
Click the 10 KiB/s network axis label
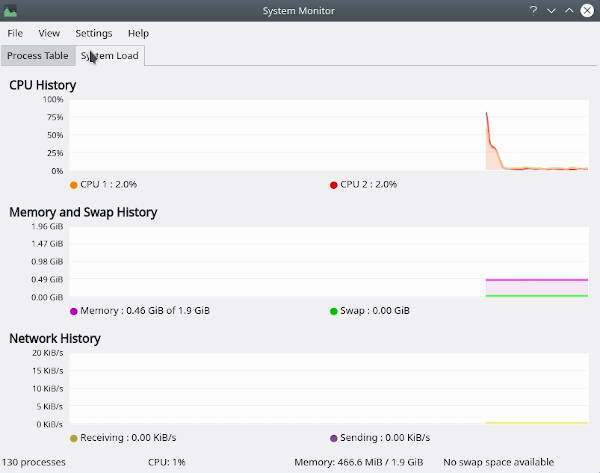[47, 388]
